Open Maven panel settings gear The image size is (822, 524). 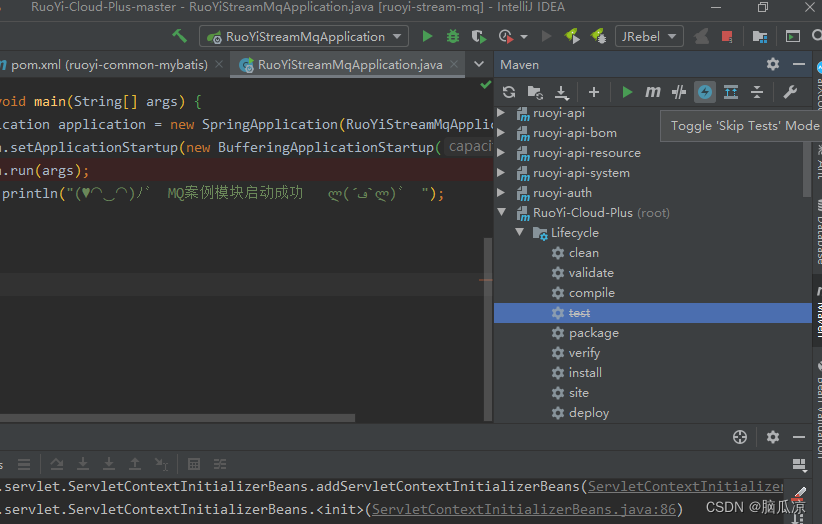[x=773, y=64]
